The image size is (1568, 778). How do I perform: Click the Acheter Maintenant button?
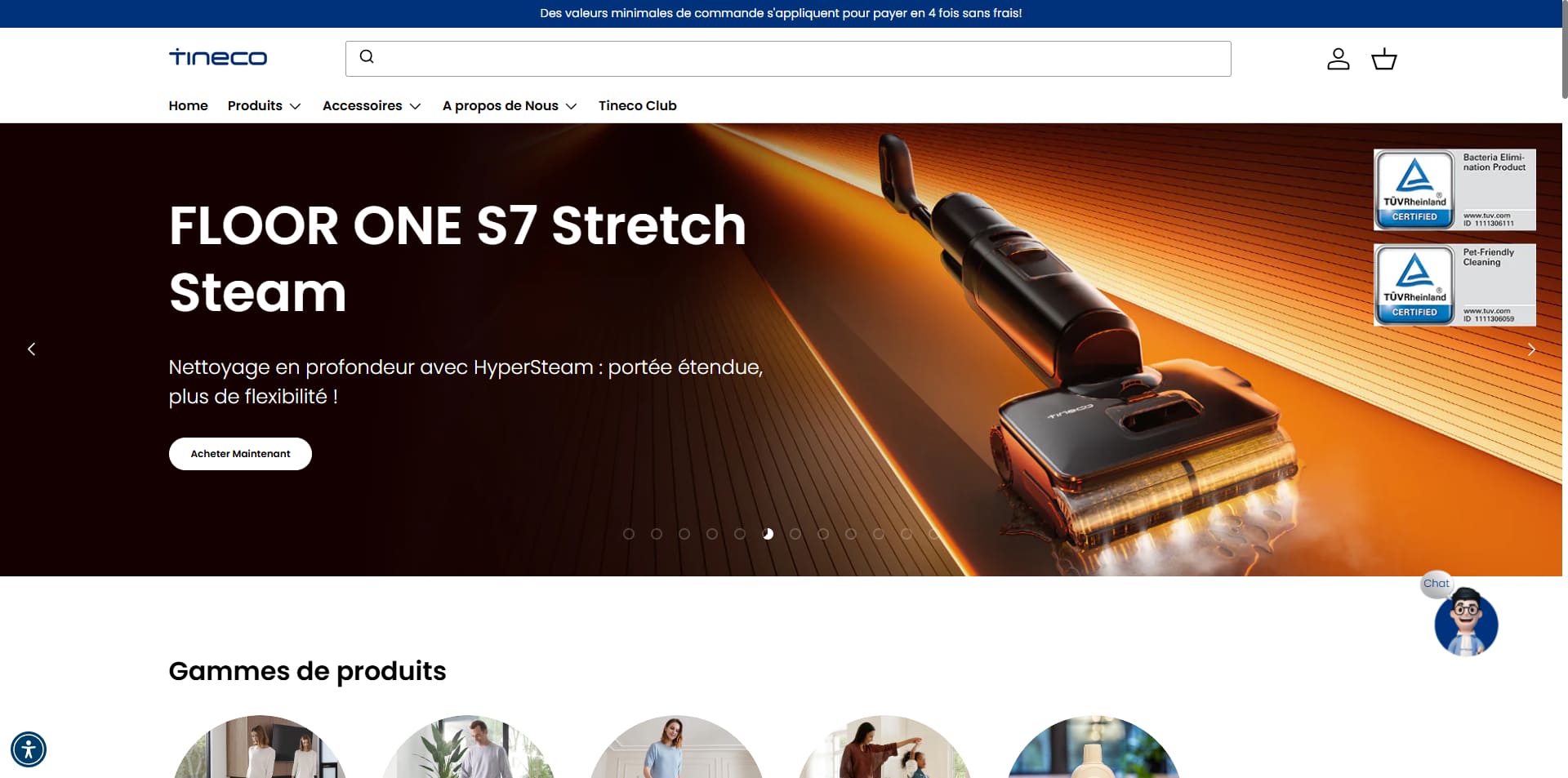pyautogui.click(x=240, y=454)
